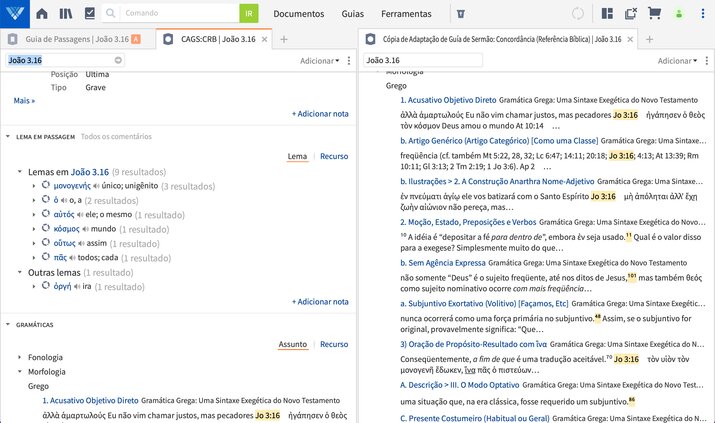Select the Lema sort option
715x423 pixels.
pyautogui.click(x=297, y=156)
